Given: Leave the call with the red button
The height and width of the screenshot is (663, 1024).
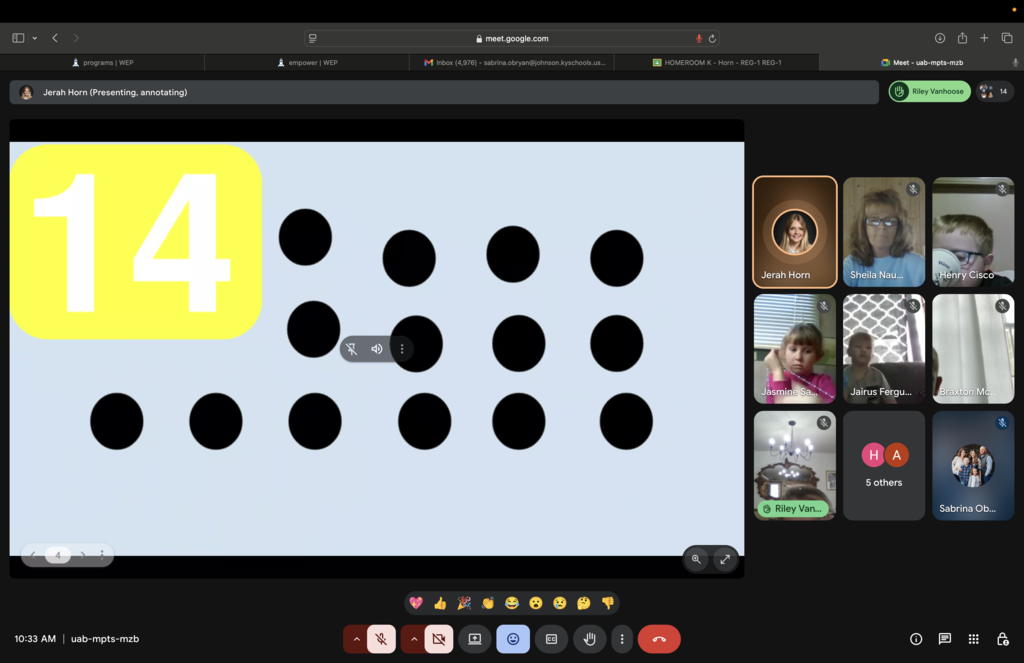Looking at the screenshot, I should [x=659, y=639].
